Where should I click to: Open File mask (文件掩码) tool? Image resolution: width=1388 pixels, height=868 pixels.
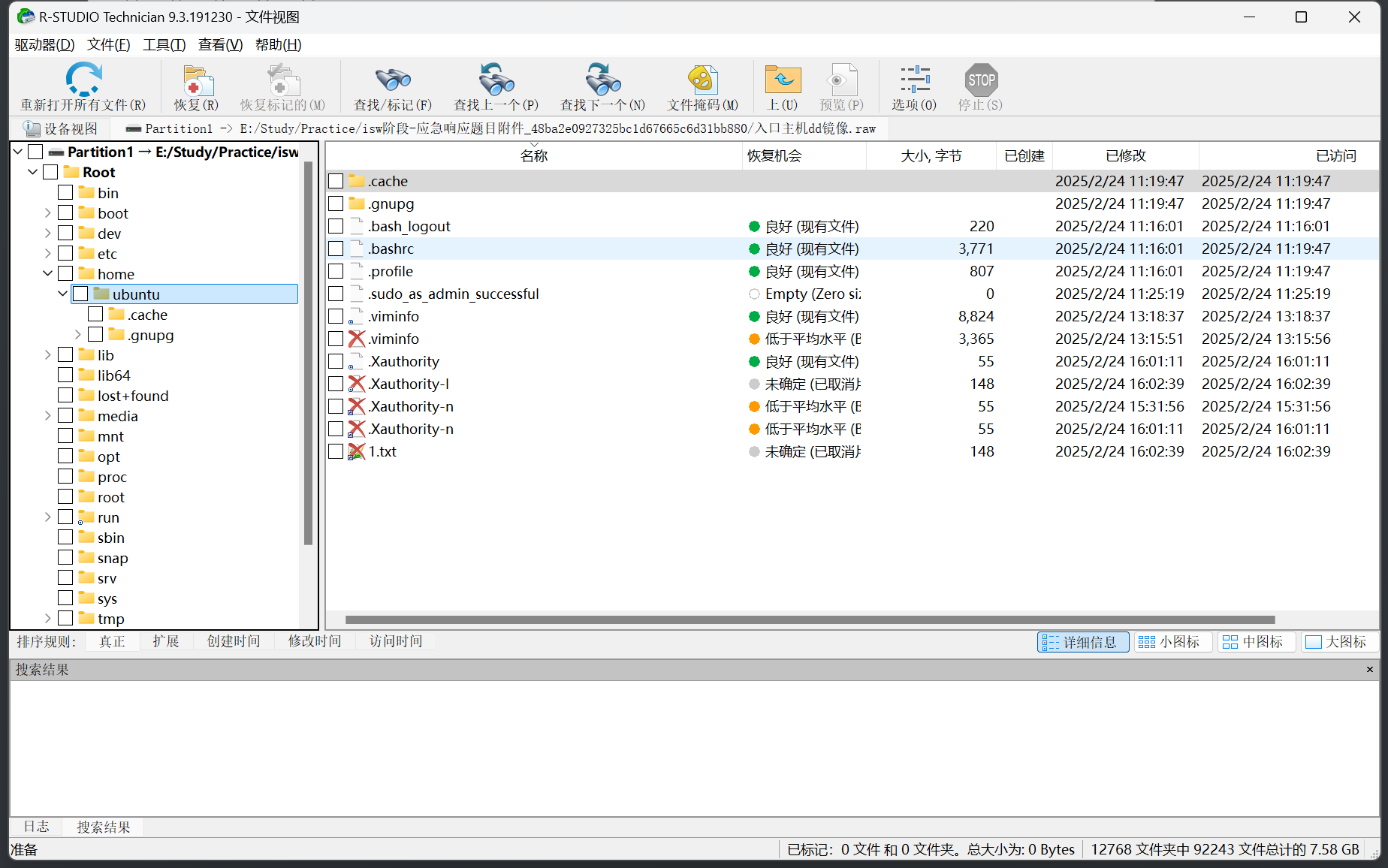(x=703, y=80)
